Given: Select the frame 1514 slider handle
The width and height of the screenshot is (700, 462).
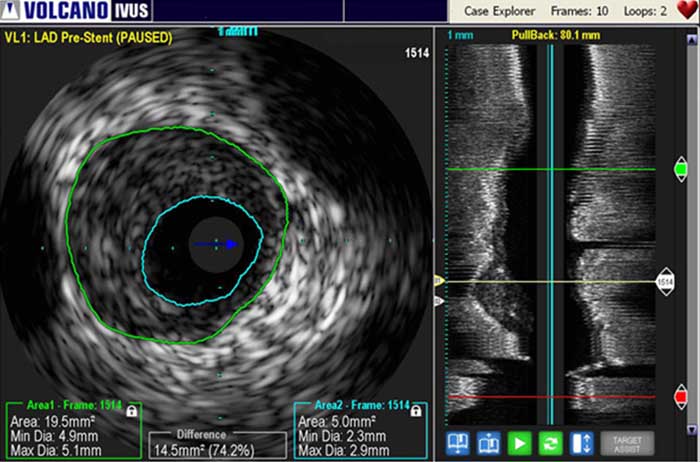Looking at the screenshot, I should [x=665, y=283].
